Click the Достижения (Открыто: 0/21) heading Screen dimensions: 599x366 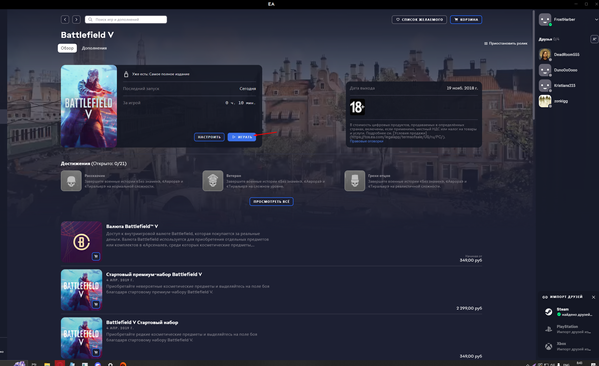pos(94,164)
